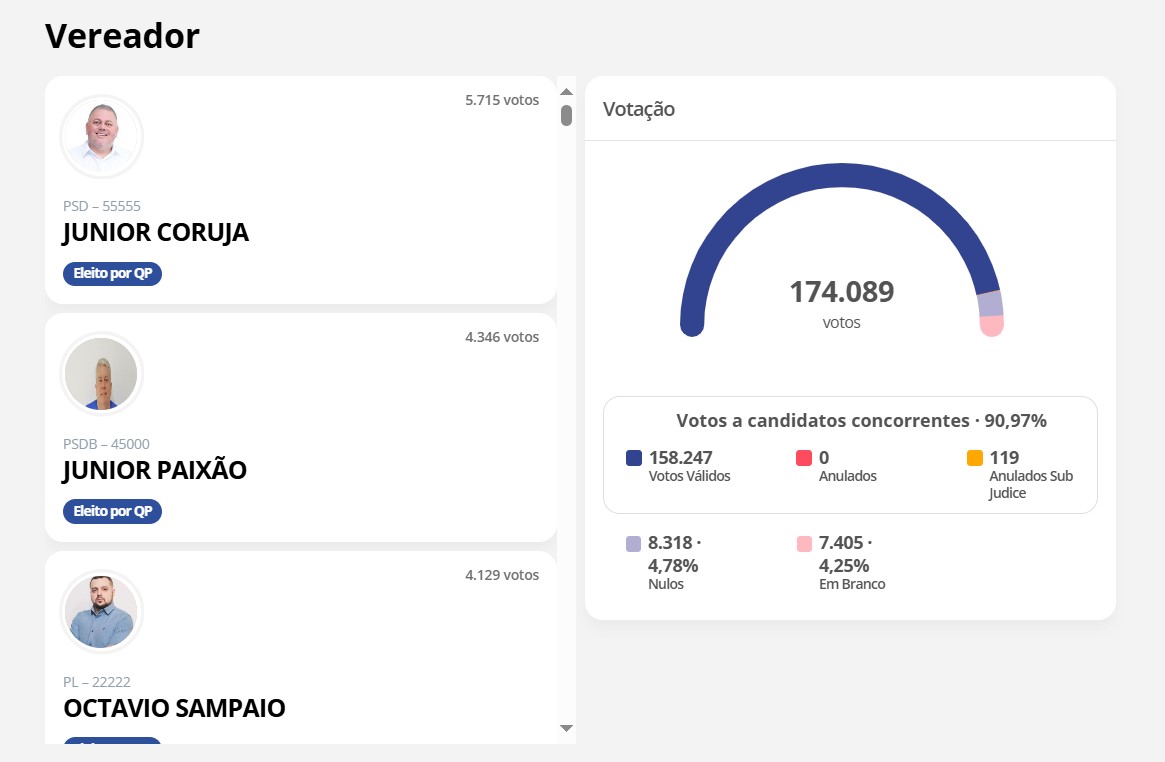Select OCTAVIO SAMPAIO's profile photo
The image size is (1165, 762).
point(101,610)
